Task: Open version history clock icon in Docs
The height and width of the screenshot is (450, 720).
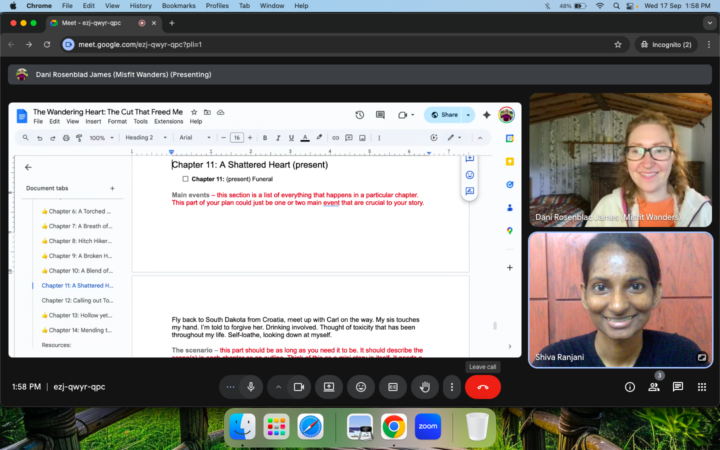Action: [360, 115]
